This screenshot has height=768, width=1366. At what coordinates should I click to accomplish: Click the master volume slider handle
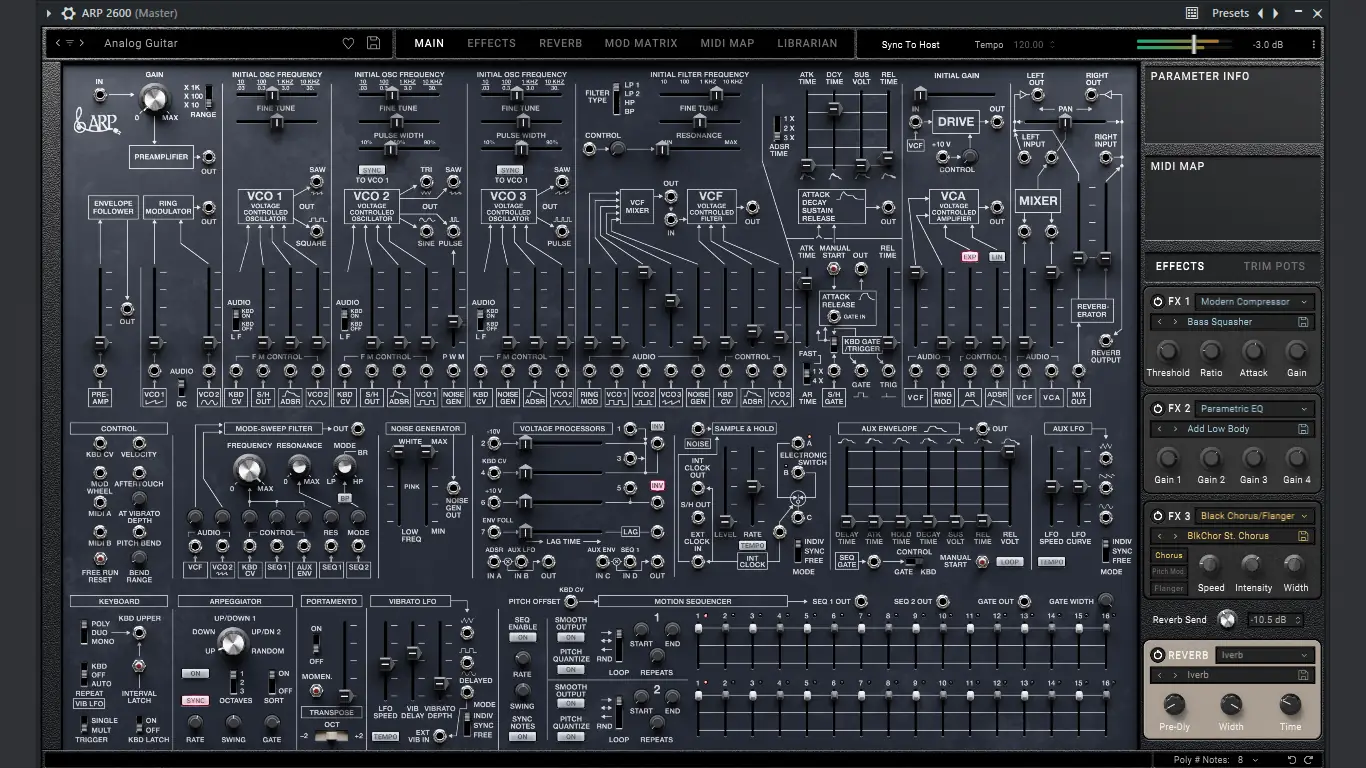tap(1194, 43)
